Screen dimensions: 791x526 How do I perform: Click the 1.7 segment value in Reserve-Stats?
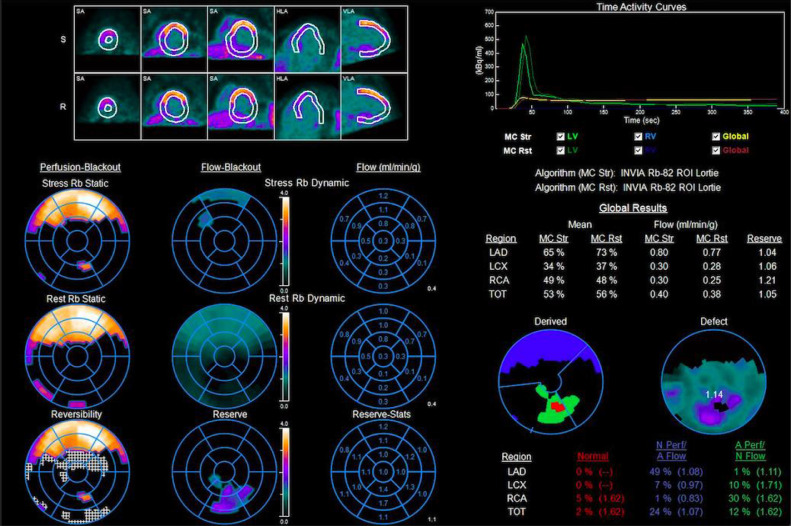click(x=383, y=503)
